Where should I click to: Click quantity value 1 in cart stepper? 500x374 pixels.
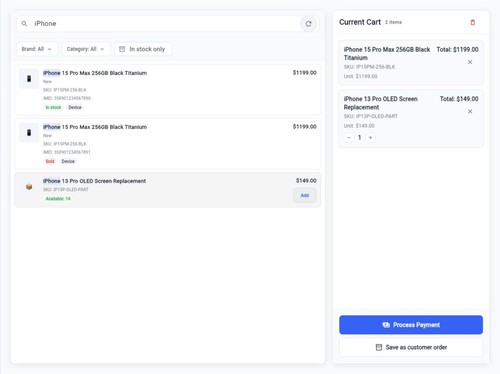pyautogui.click(x=359, y=137)
